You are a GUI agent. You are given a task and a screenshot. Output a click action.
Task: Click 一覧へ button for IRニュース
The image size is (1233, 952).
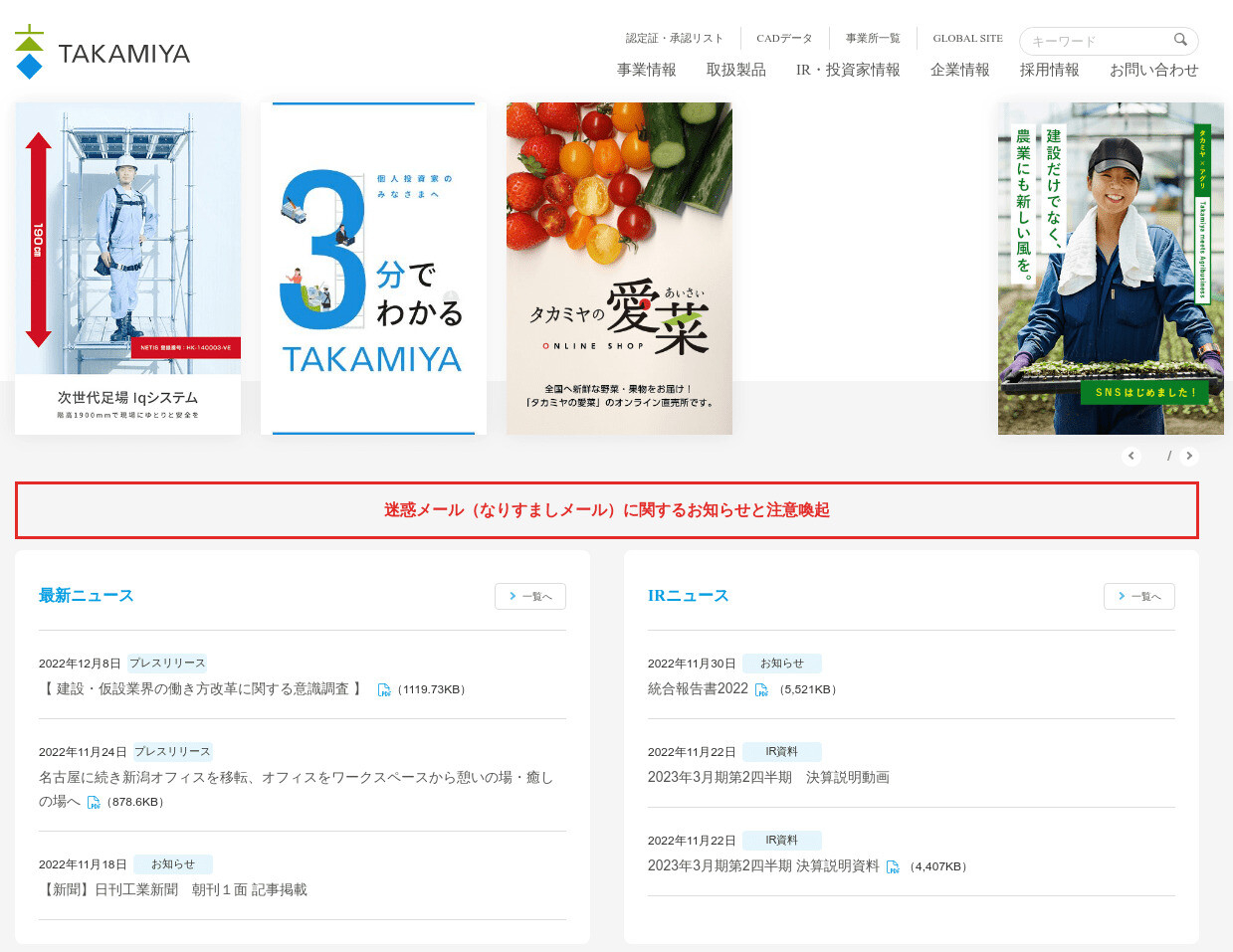(1139, 596)
